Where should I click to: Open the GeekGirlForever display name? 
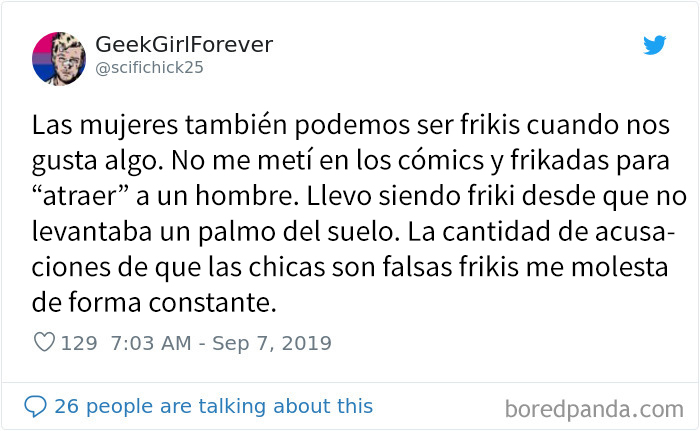click(184, 44)
